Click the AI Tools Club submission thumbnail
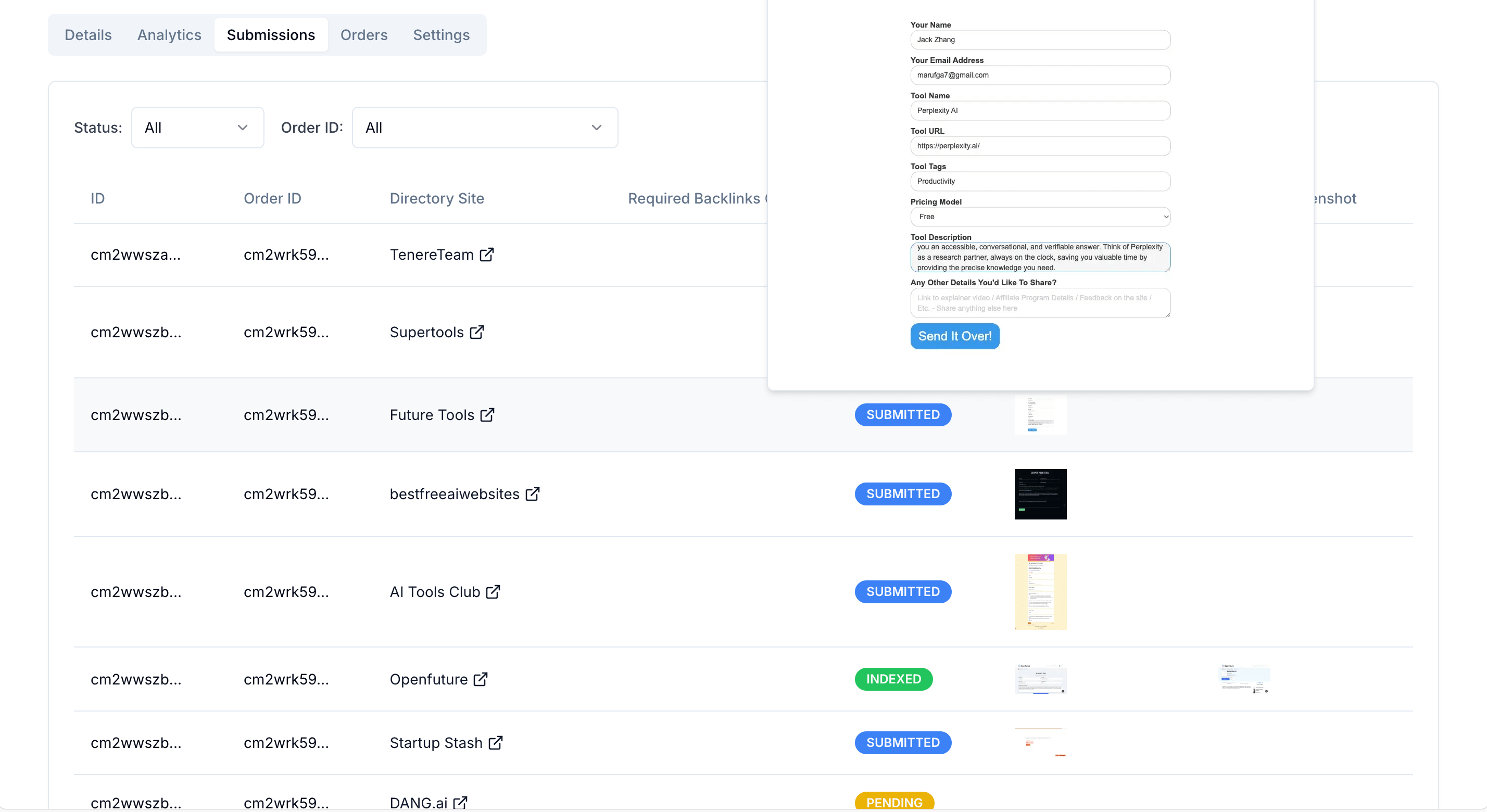 [x=1039, y=591]
